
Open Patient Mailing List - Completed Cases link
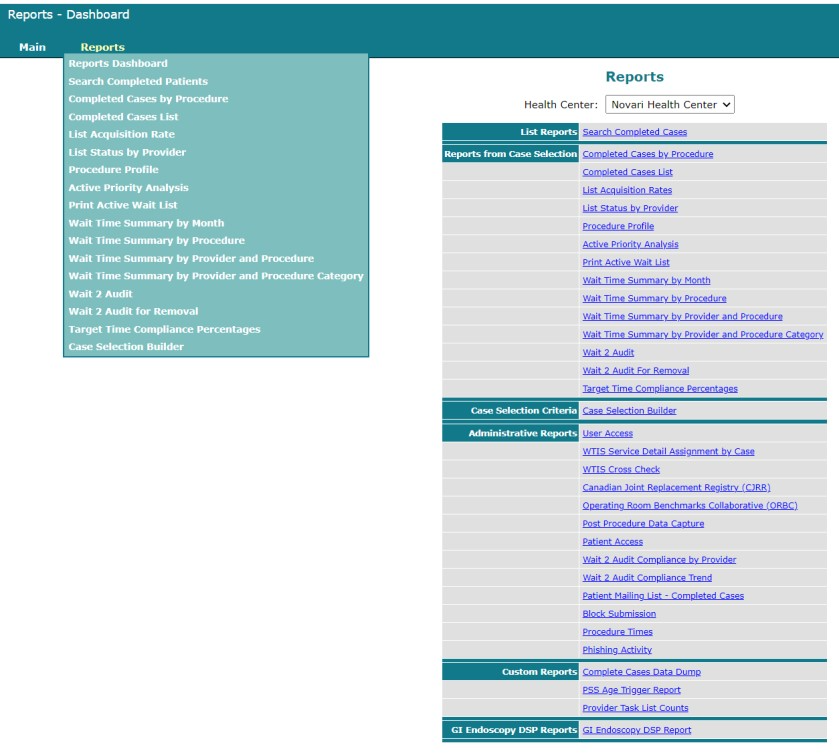click(663, 596)
